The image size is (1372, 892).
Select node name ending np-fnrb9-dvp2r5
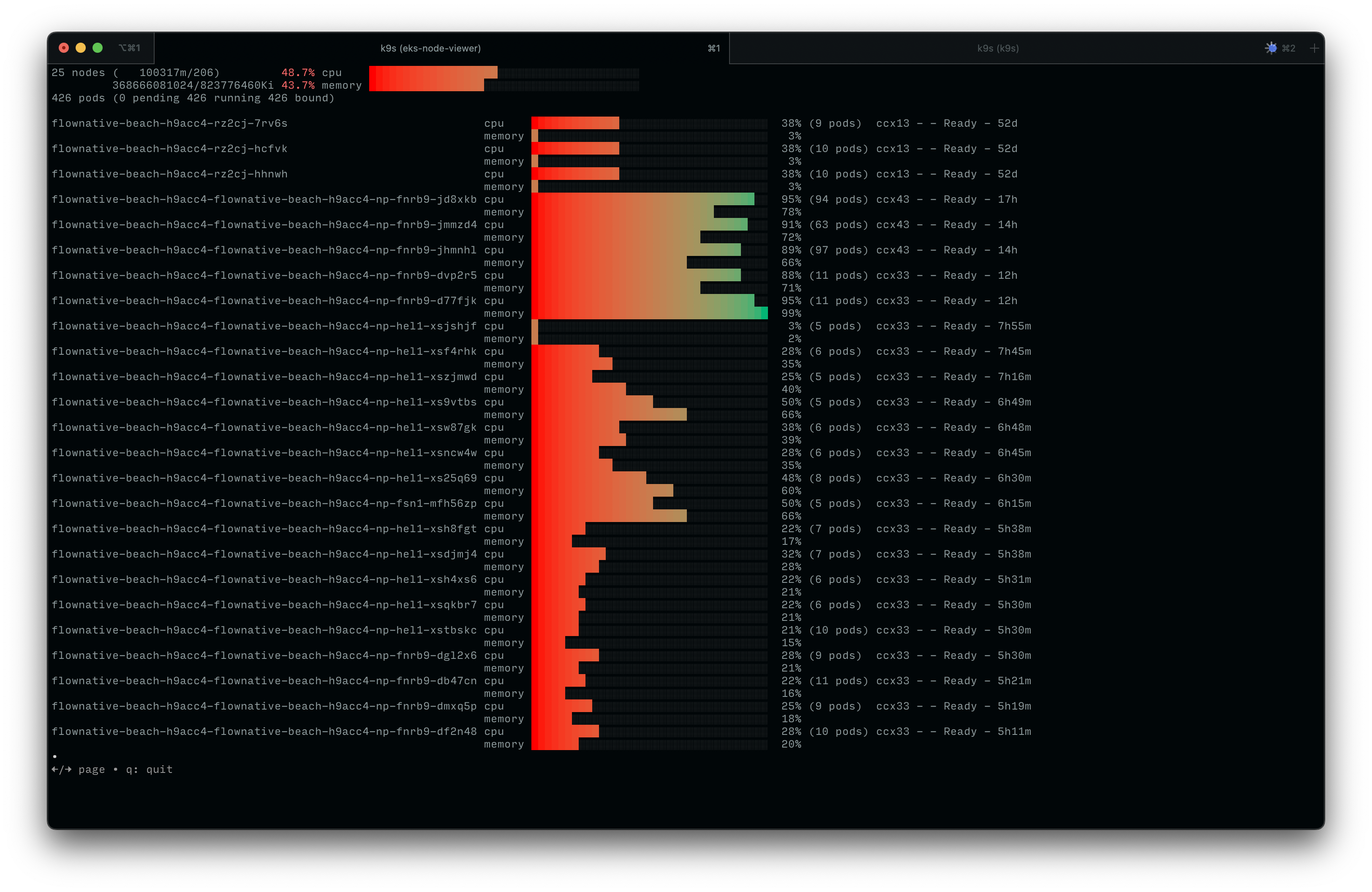pos(264,275)
